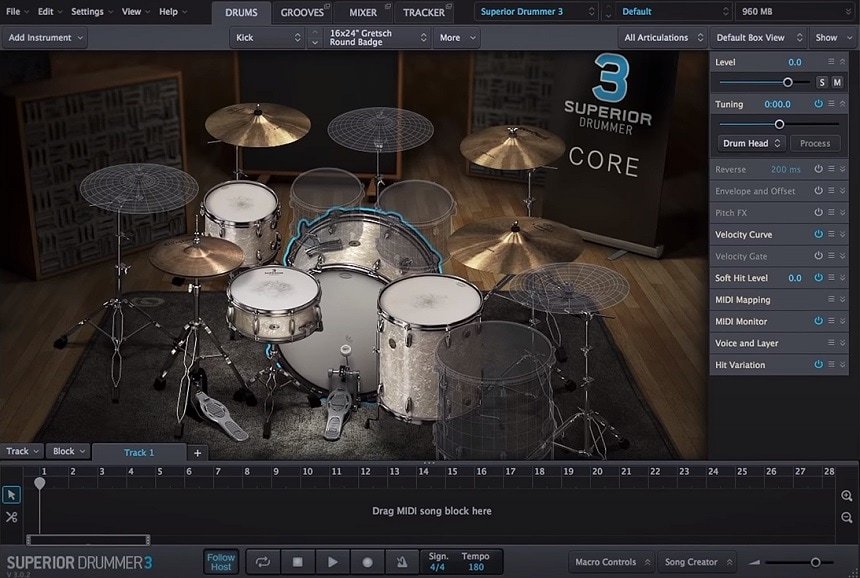The width and height of the screenshot is (860, 578).
Task: Open the Tuning section menu icon
Action: tap(831, 104)
